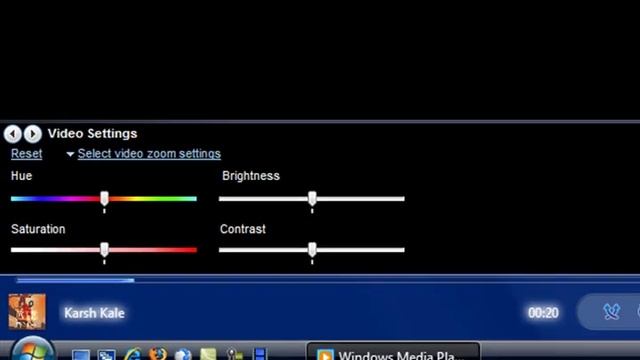The width and height of the screenshot is (640, 360).
Task: Launch Internet Explorer from quick launch
Action: point(132,354)
